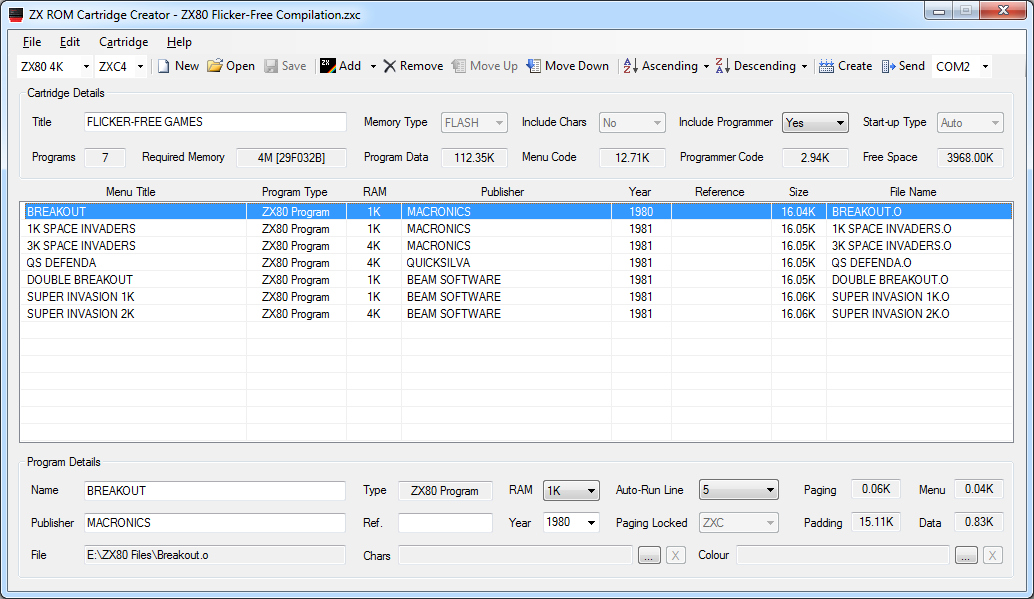
Task: Select the 1K SPACE INVADERS row
Action: pyautogui.click(x=516, y=229)
